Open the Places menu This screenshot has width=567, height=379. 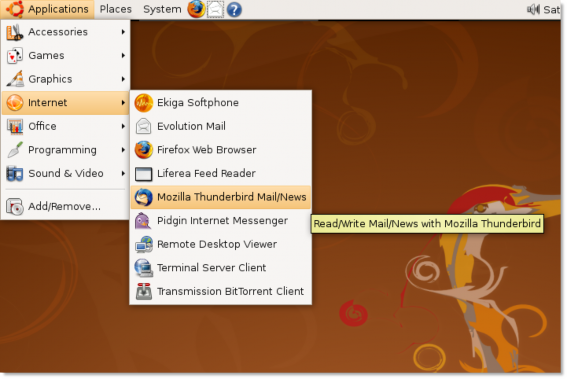click(116, 9)
